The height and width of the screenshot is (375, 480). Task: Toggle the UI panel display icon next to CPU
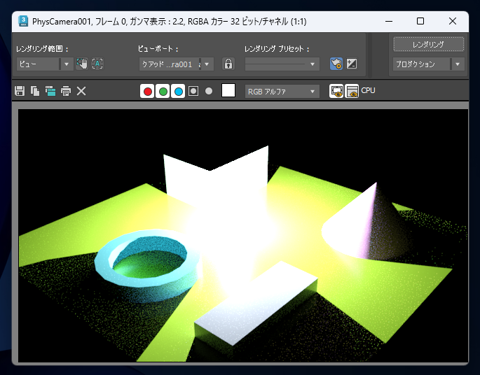(352, 91)
